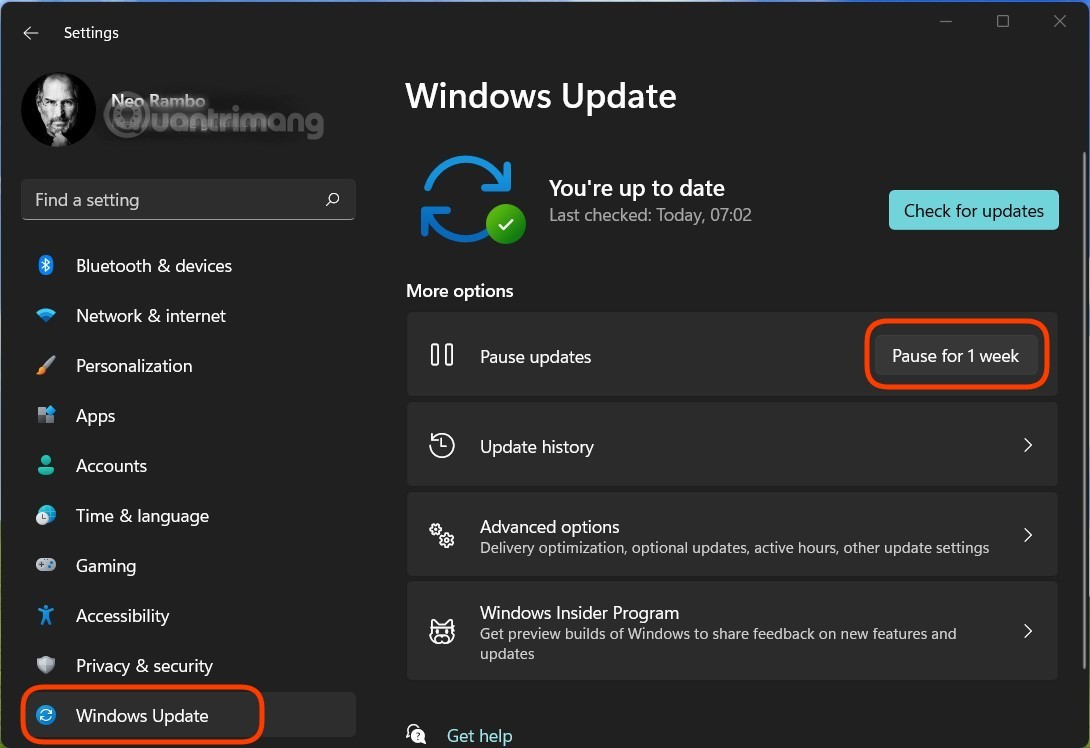Click the Privacy & security shield icon

click(46, 665)
